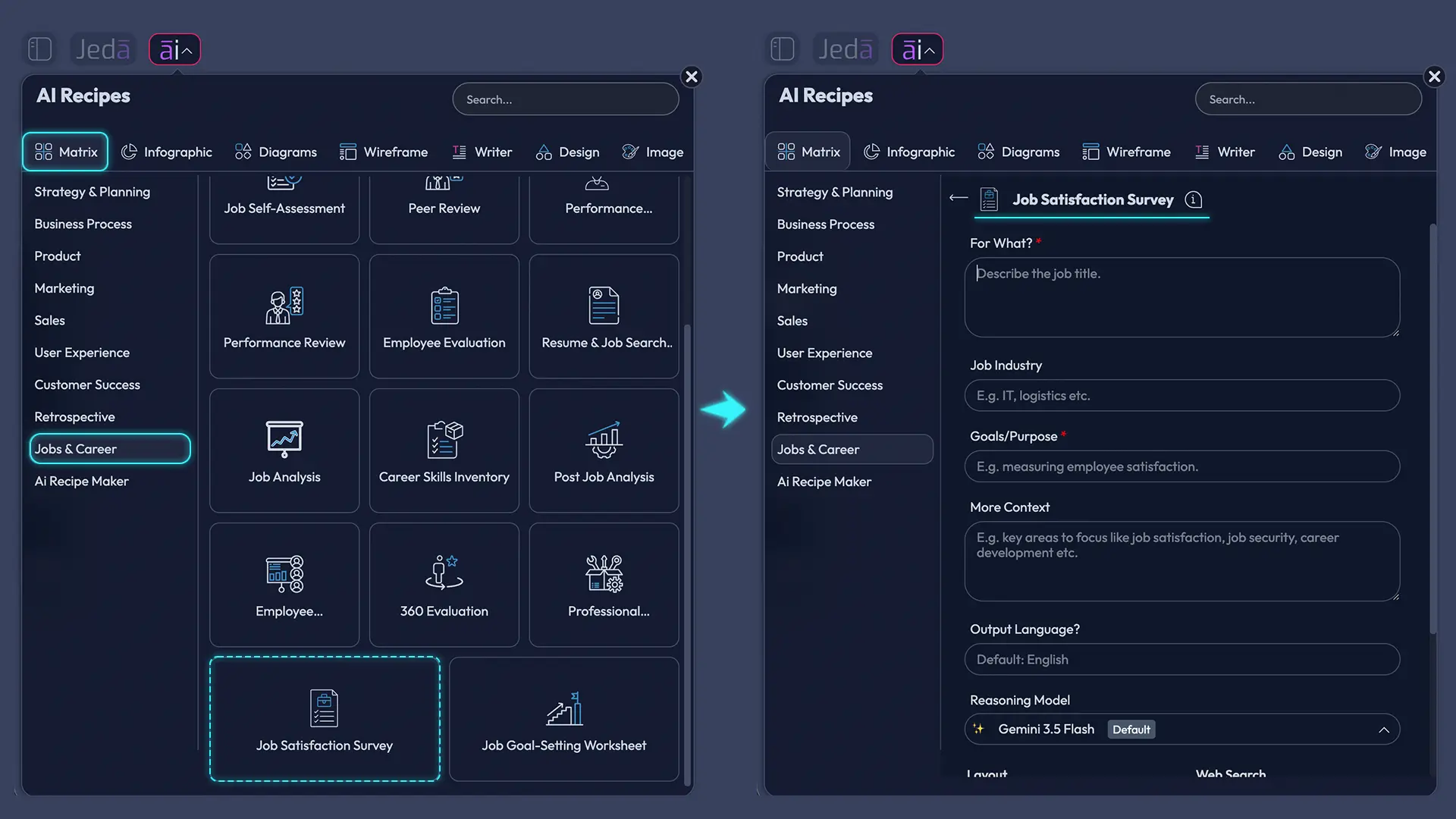Click the info icon beside Job Satisfaction Survey

coord(1194,199)
